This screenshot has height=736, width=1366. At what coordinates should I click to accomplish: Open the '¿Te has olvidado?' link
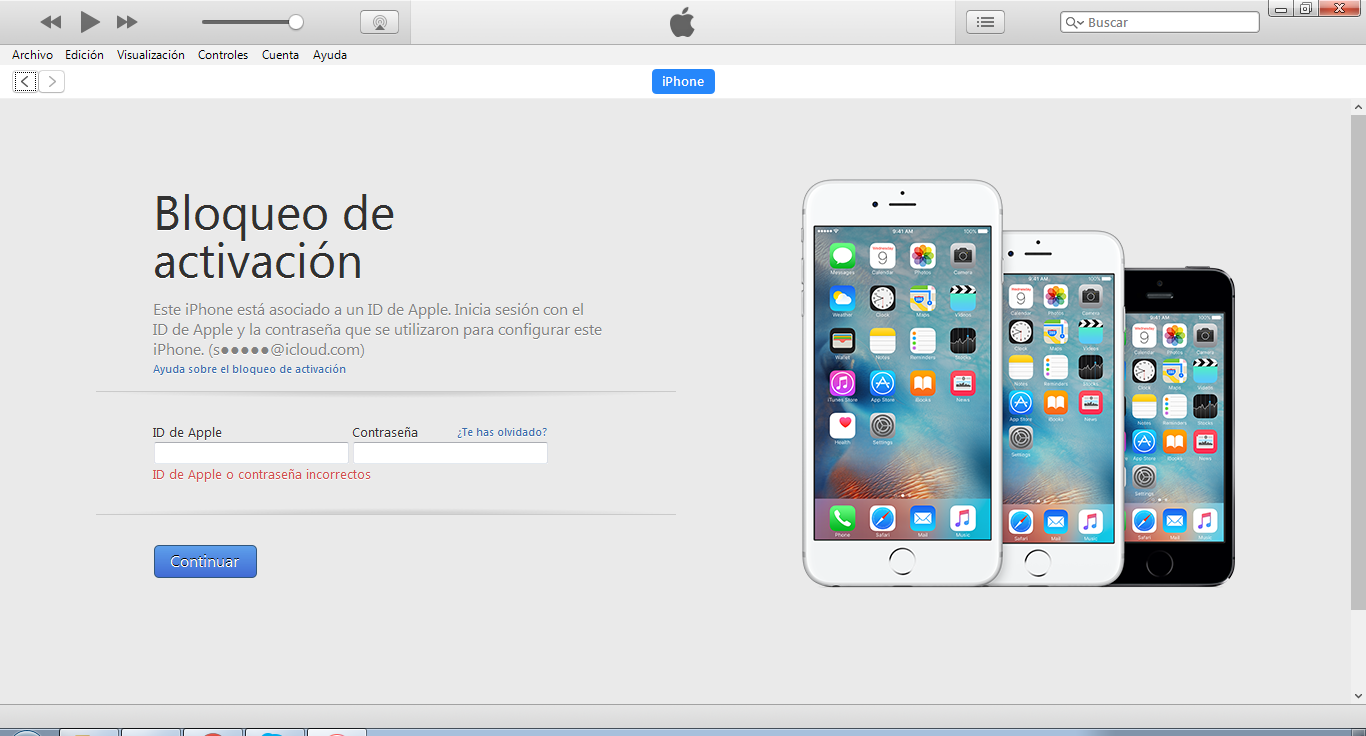[502, 432]
